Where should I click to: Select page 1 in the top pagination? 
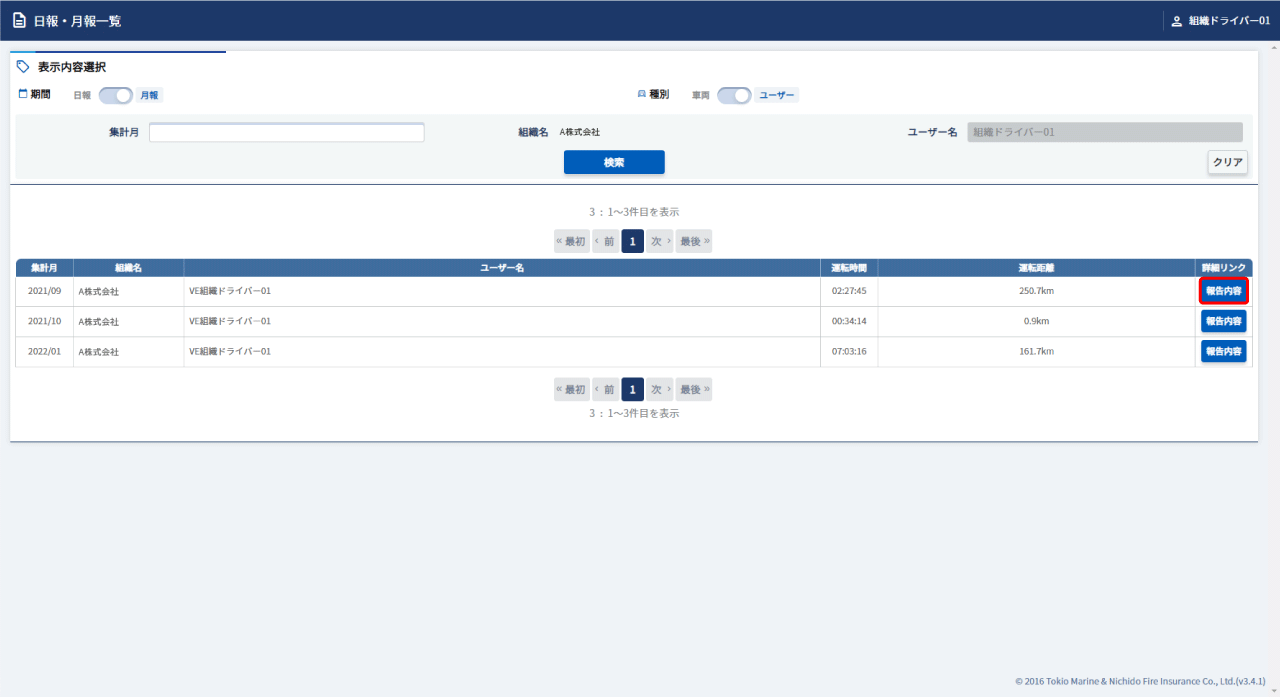tap(632, 241)
